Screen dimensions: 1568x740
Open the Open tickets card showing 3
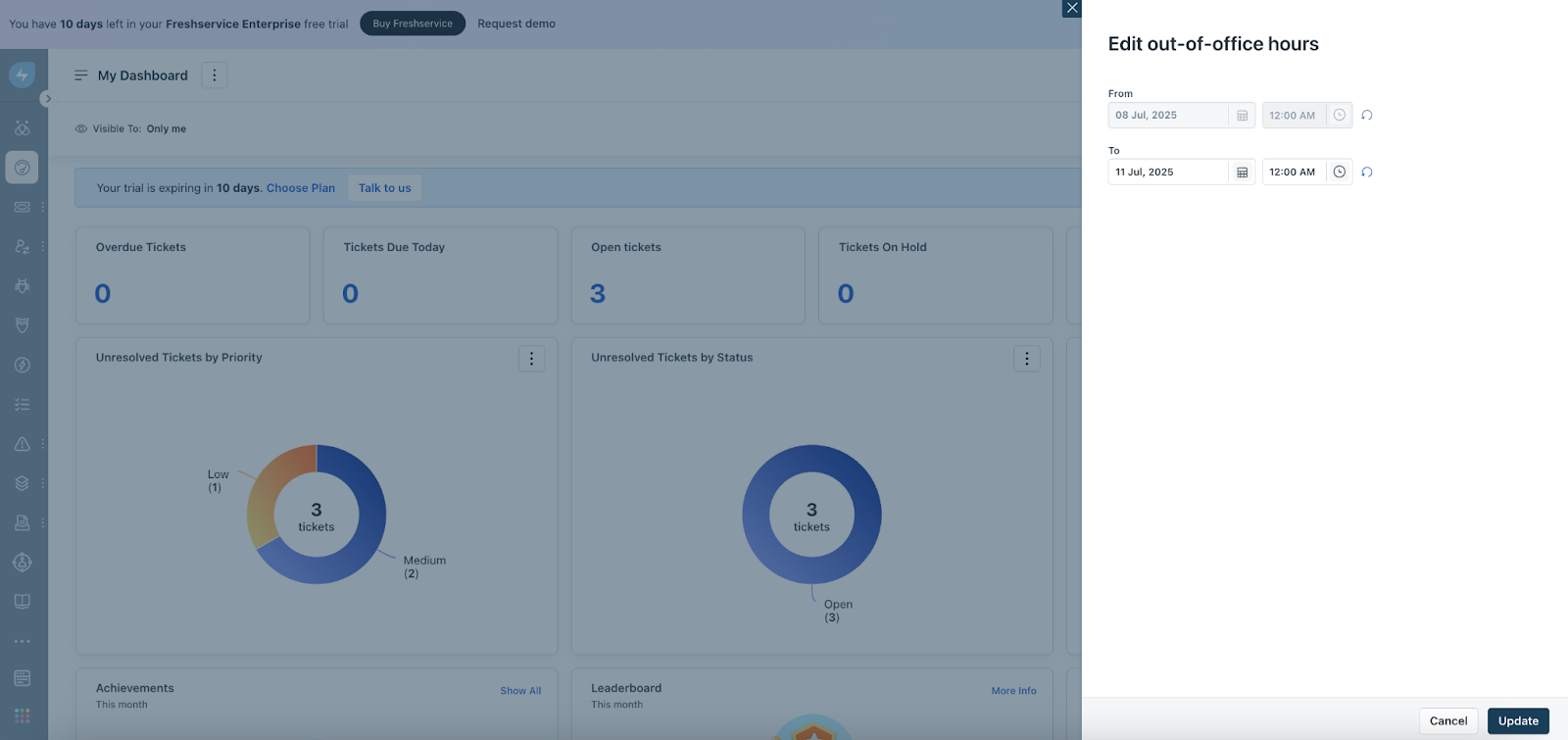(688, 275)
